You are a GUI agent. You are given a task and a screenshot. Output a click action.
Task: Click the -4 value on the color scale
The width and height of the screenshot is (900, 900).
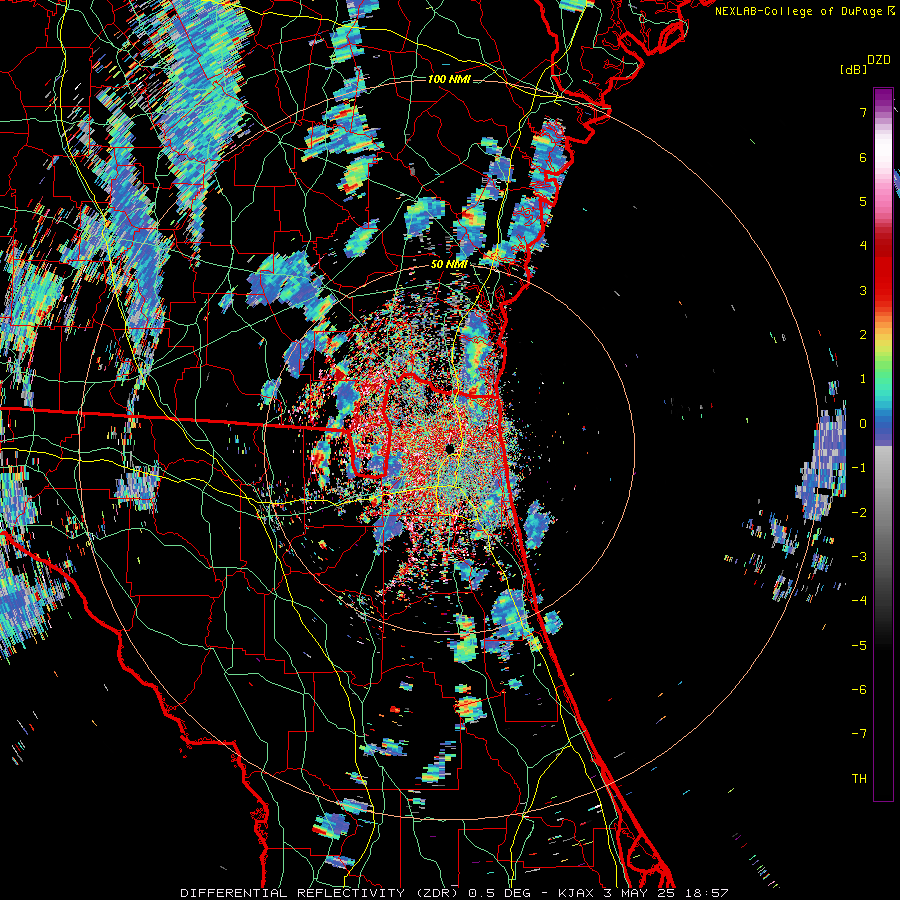859,601
